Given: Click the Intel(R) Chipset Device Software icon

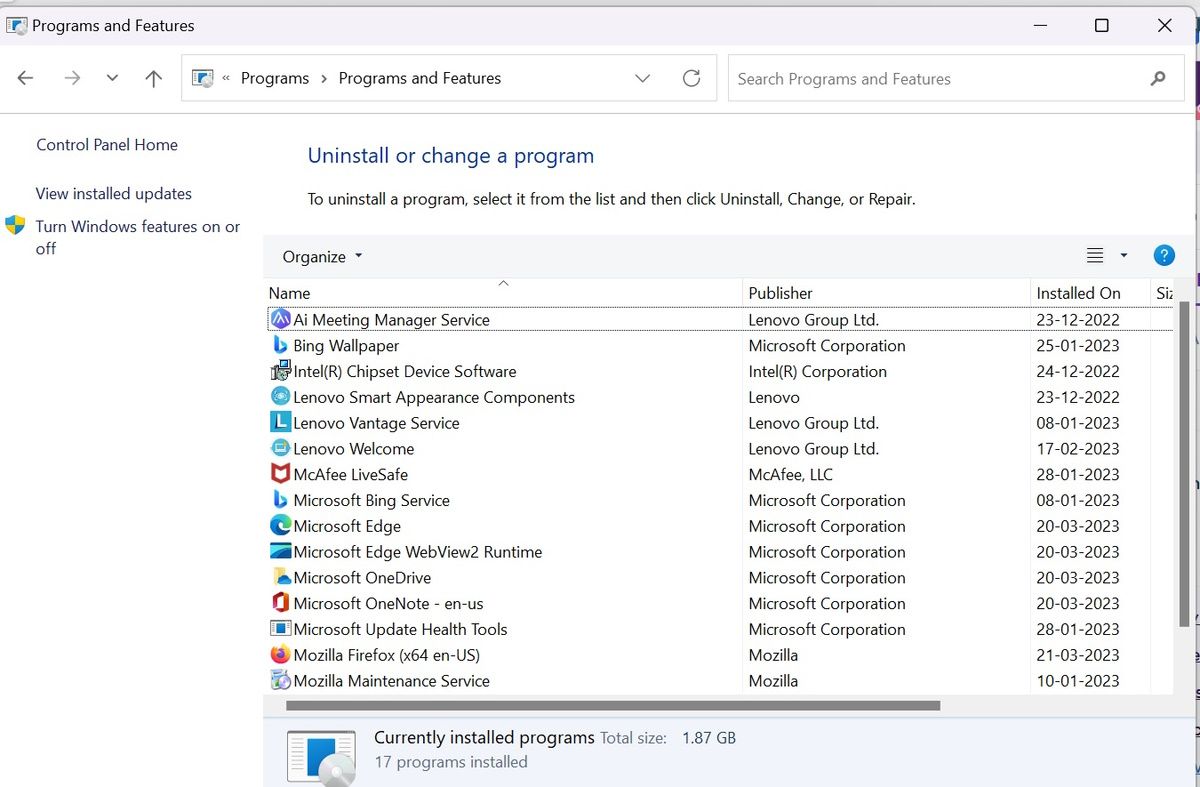Looking at the screenshot, I should pos(281,372).
